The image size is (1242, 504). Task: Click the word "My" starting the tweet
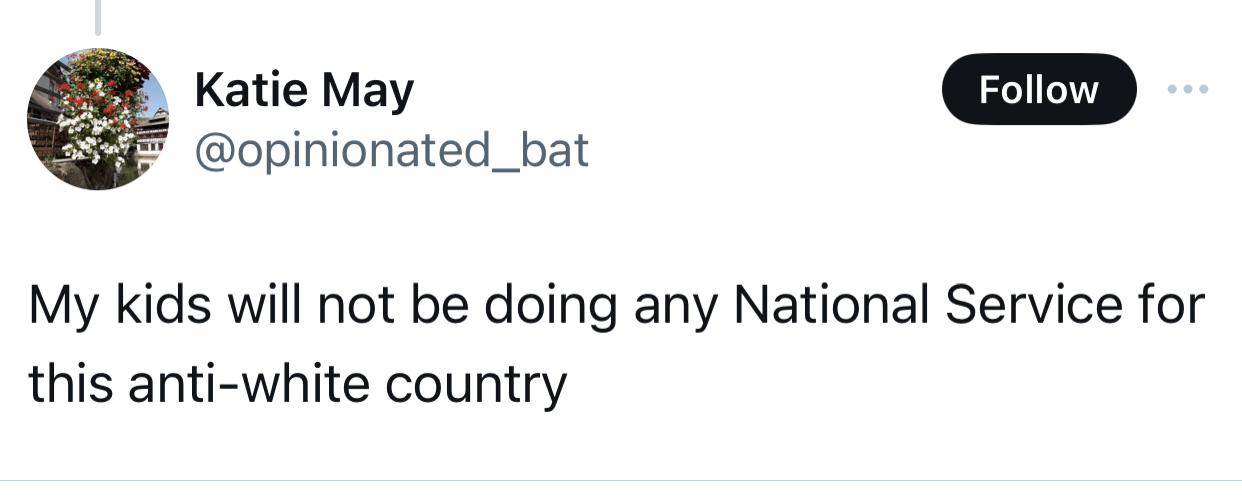[57, 308]
